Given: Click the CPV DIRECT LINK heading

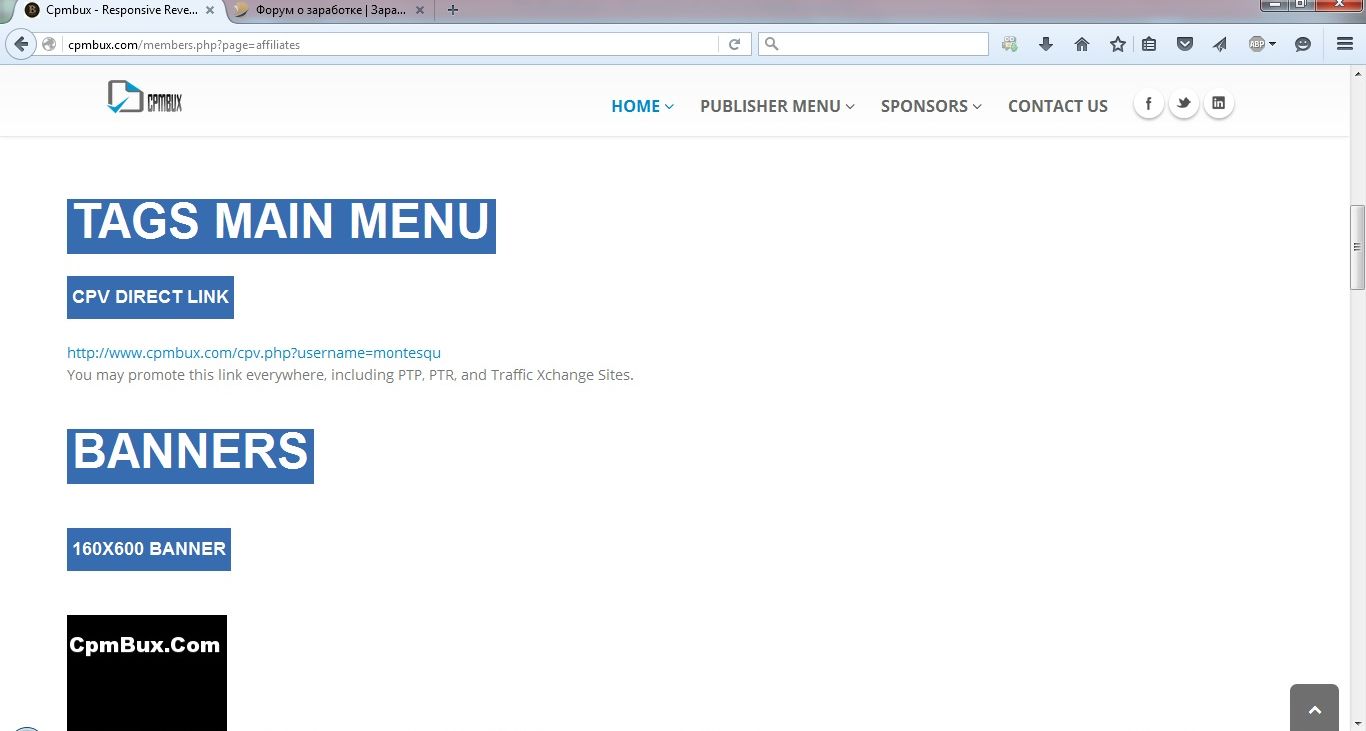Looking at the screenshot, I should [x=150, y=297].
